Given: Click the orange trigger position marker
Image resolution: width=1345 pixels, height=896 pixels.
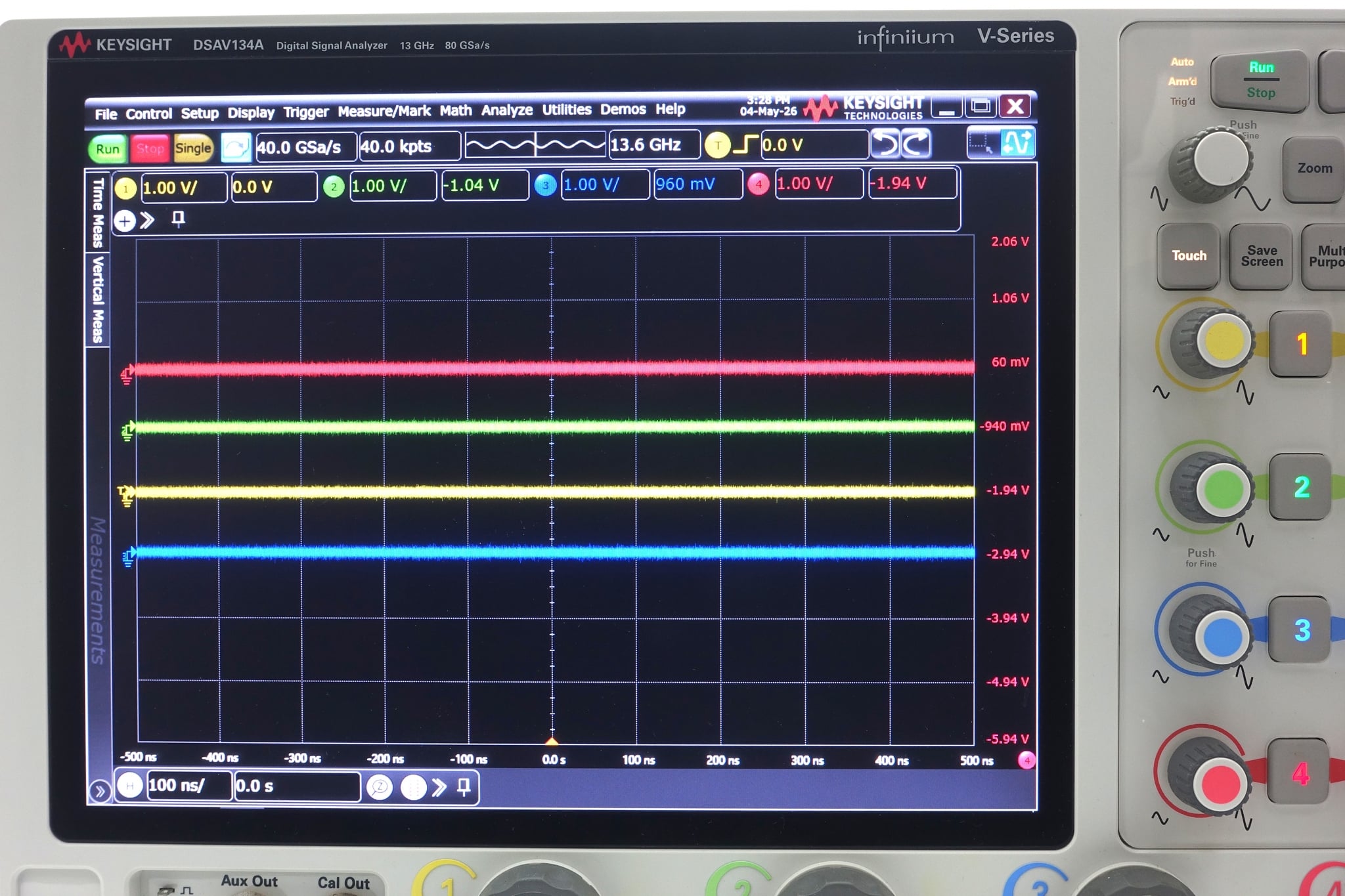Looking at the screenshot, I should tap(552, 741).
